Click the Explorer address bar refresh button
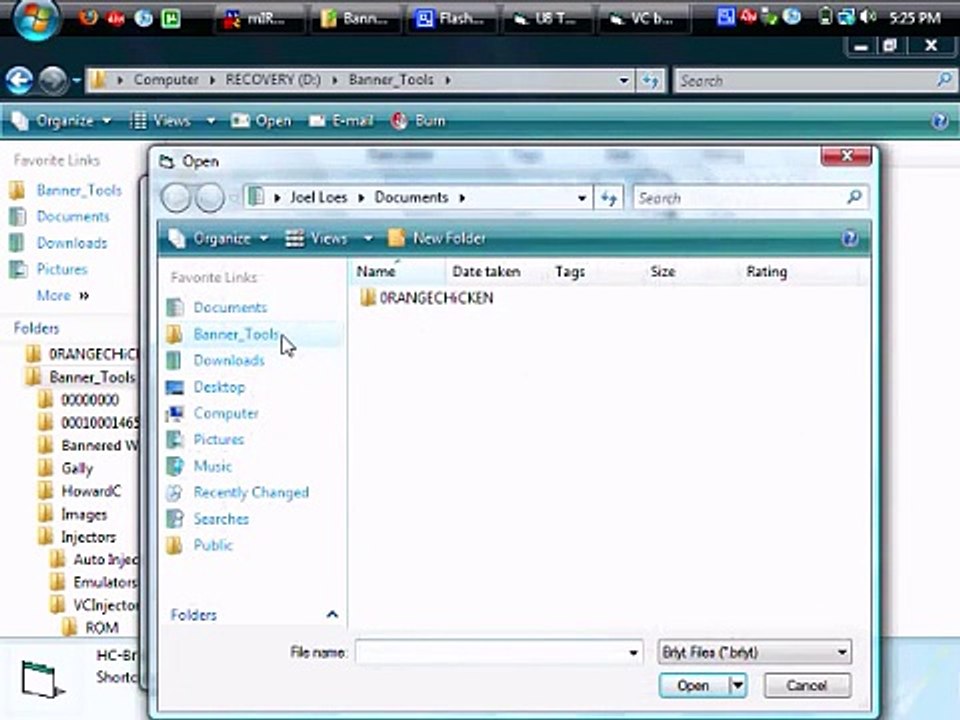 point(650,80)
